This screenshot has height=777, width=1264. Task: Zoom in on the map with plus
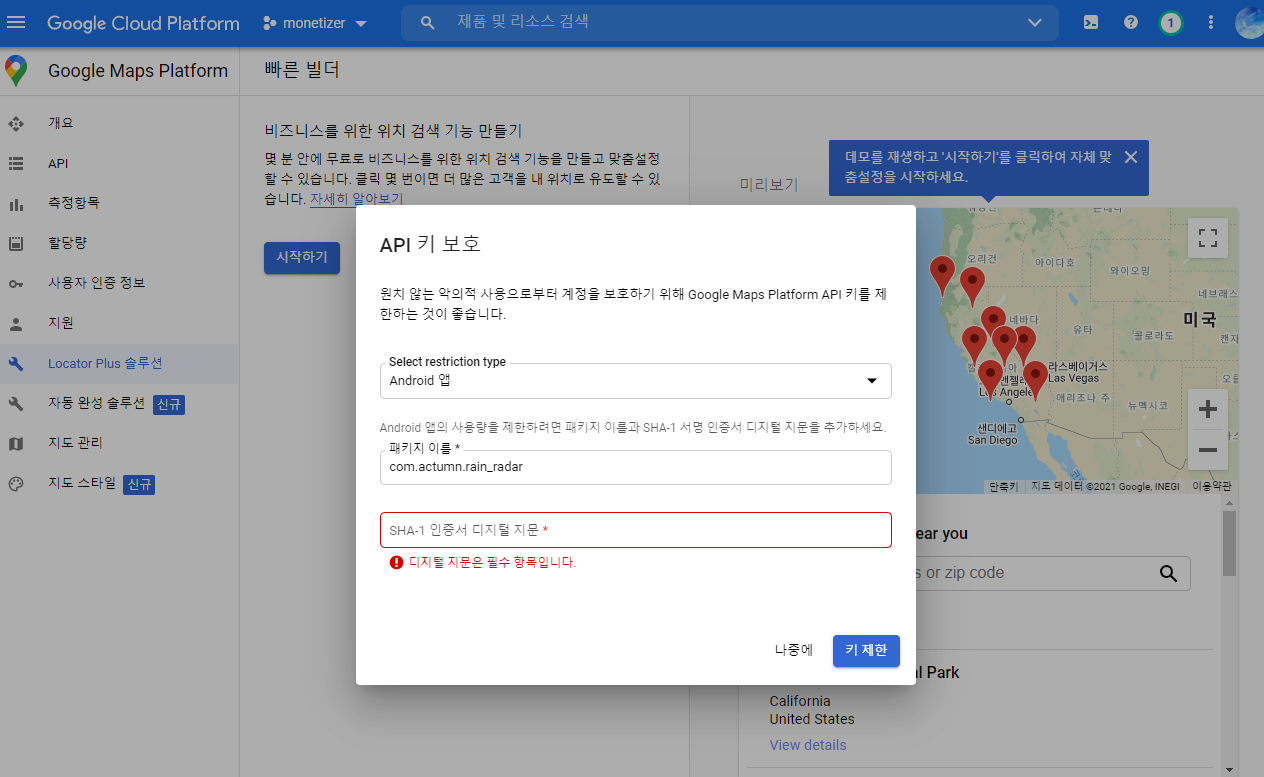click(x=1208, y=409)
